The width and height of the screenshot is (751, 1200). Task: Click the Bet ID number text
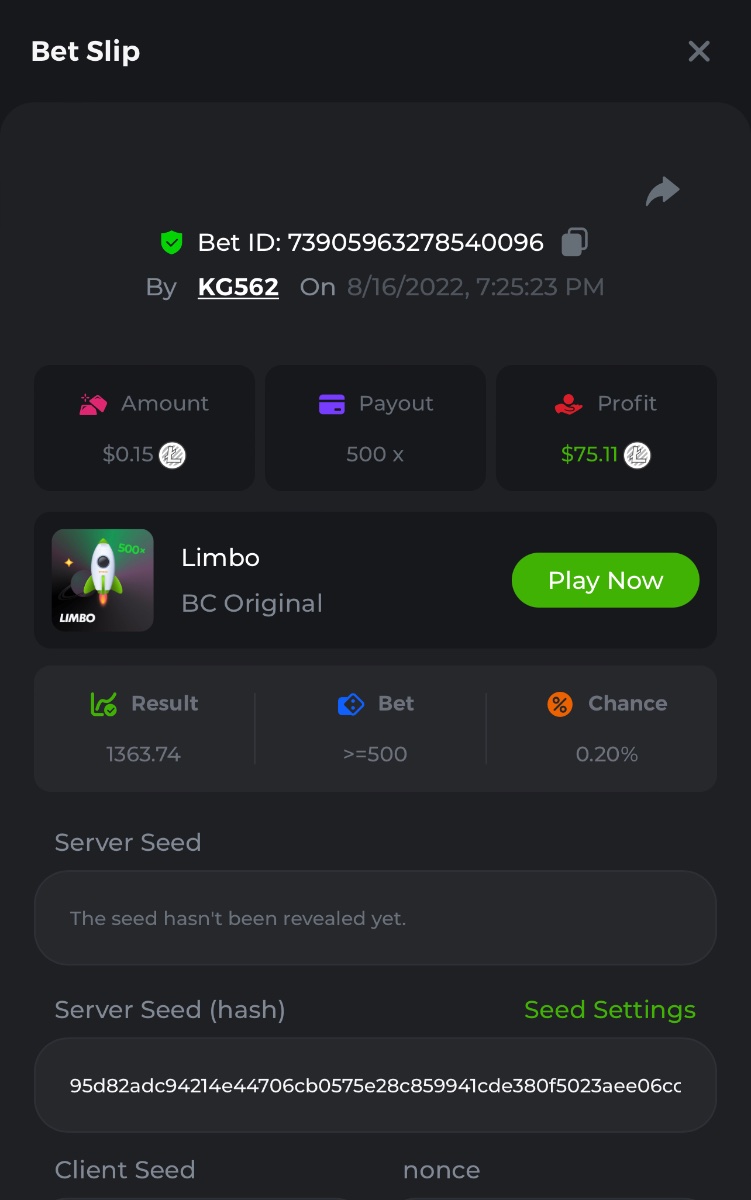tap(415, 242)
